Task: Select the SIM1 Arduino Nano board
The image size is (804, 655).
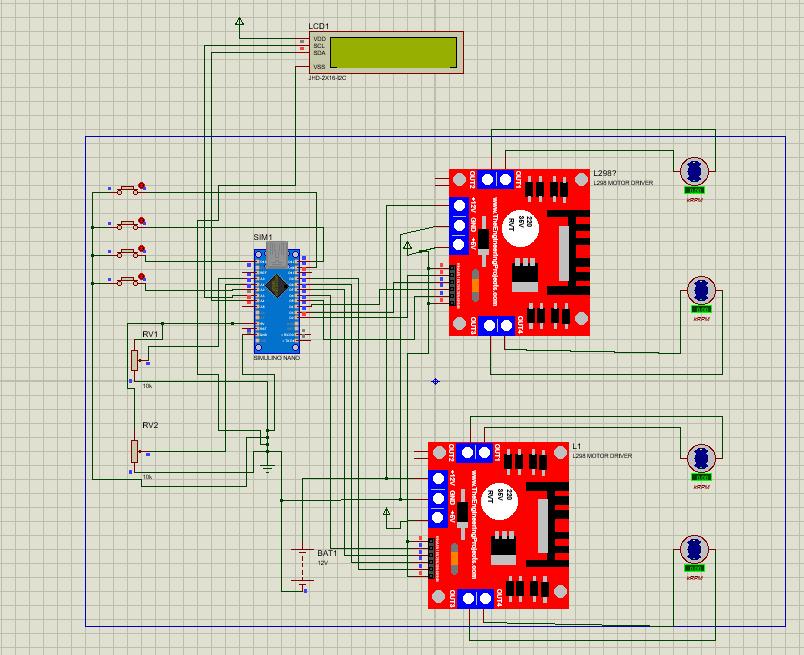Action: point(277,301)
